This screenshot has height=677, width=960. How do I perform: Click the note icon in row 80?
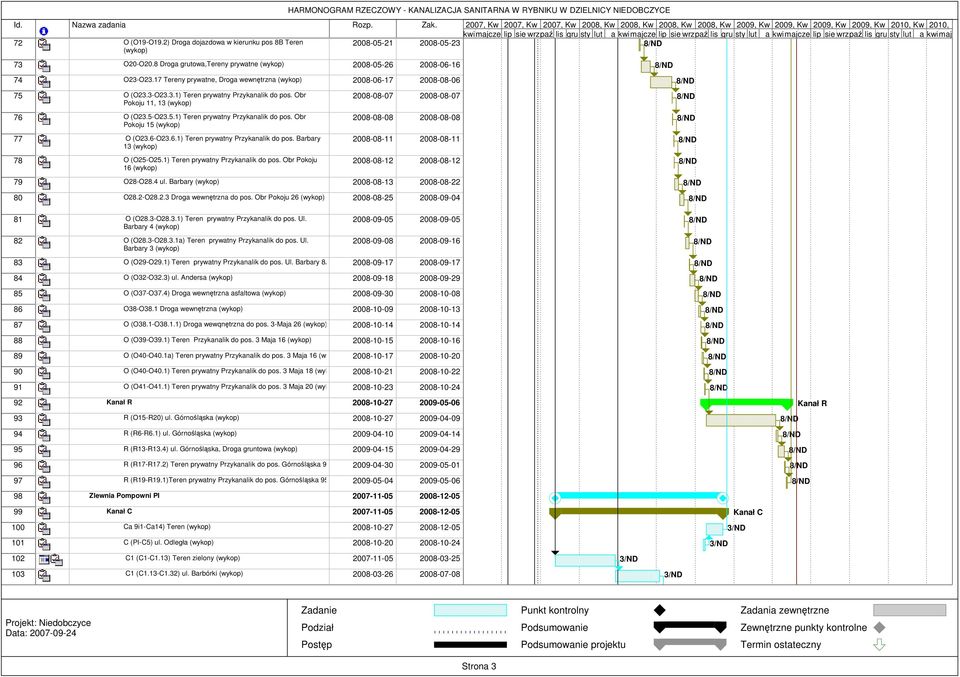pyautogui.click(x=44, y=200)
